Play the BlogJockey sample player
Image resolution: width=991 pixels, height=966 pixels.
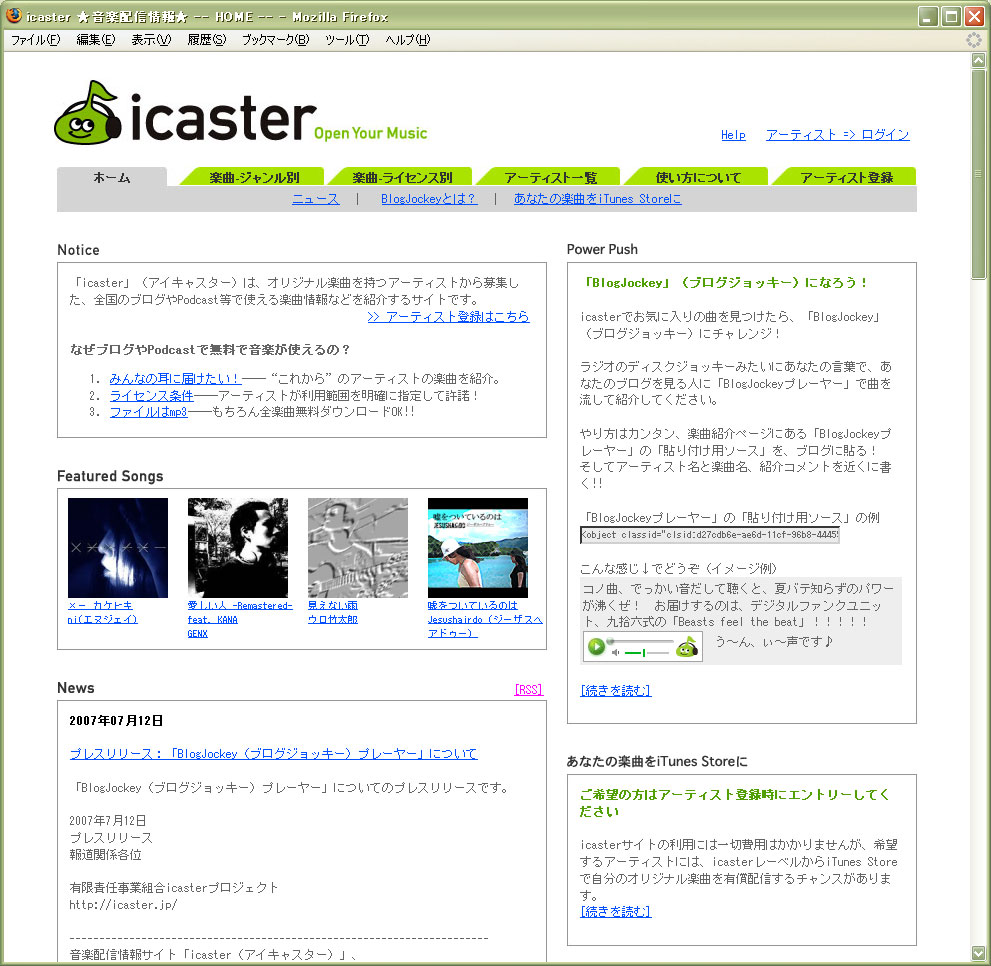click(596, 647)
